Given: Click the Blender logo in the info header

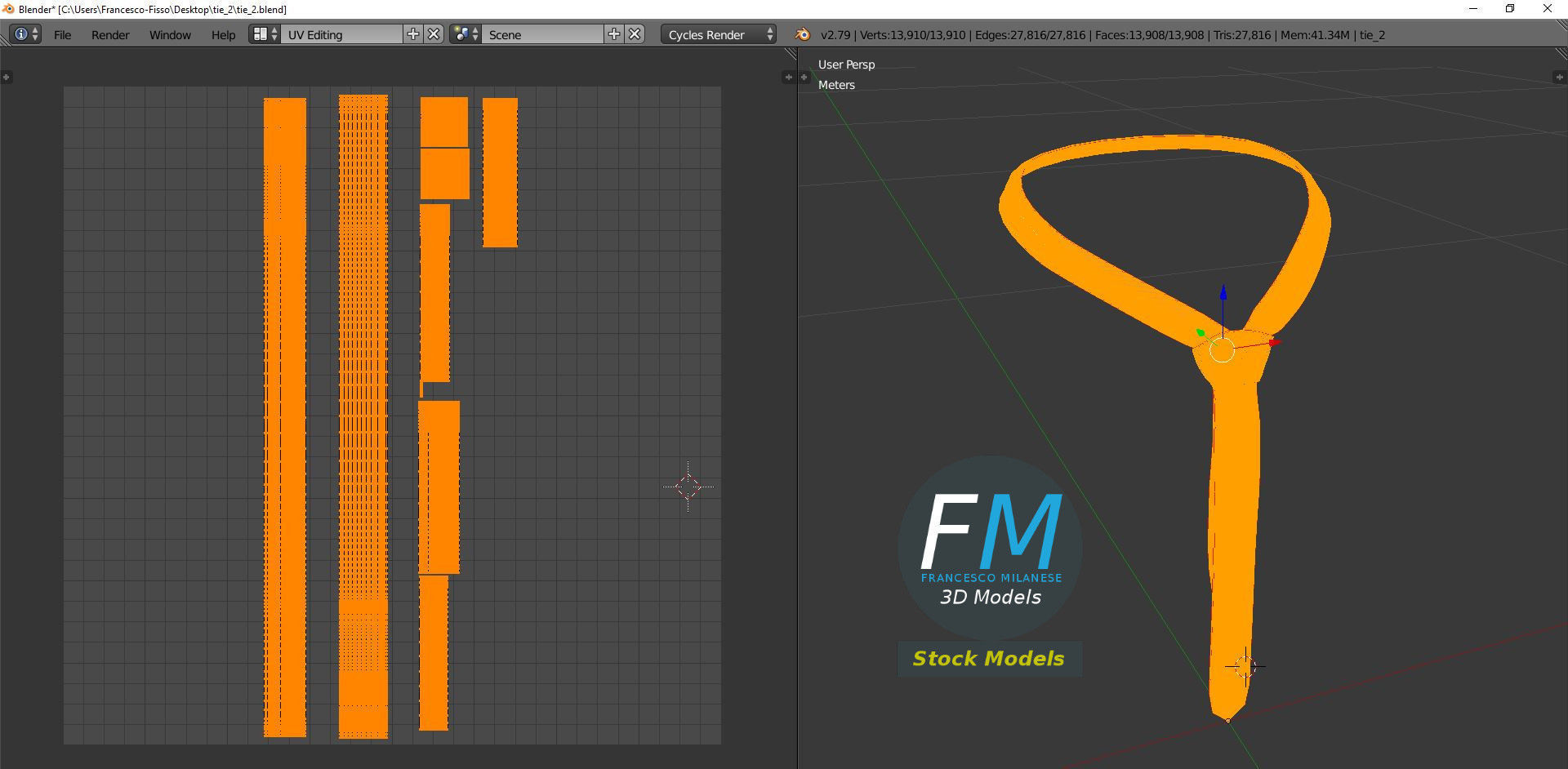Looking at the screenshot, I should [802, 34].
